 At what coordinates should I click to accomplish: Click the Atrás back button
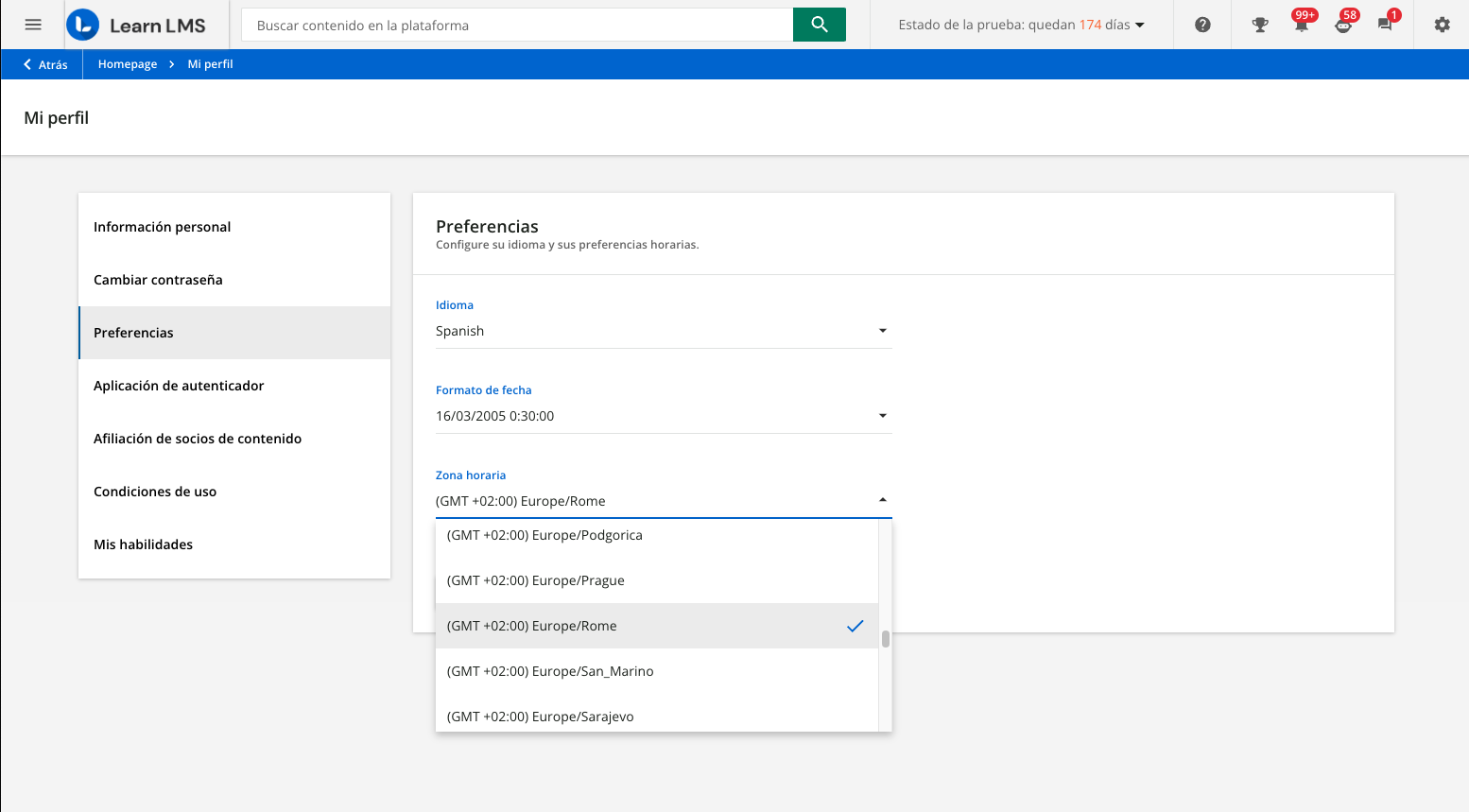[x=45, y=64]
